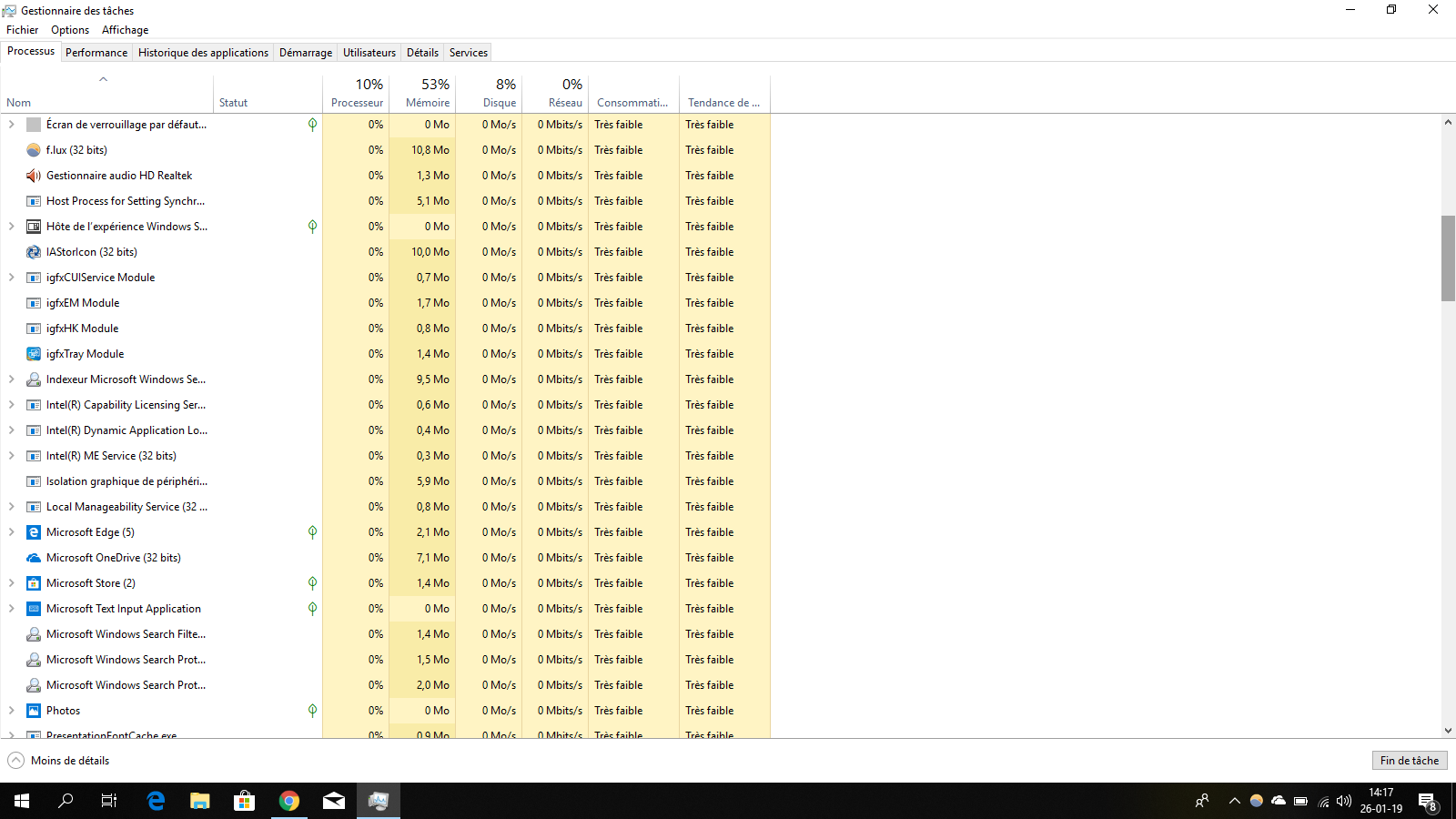Click the igfxEM Module icon

pos(34,303)
